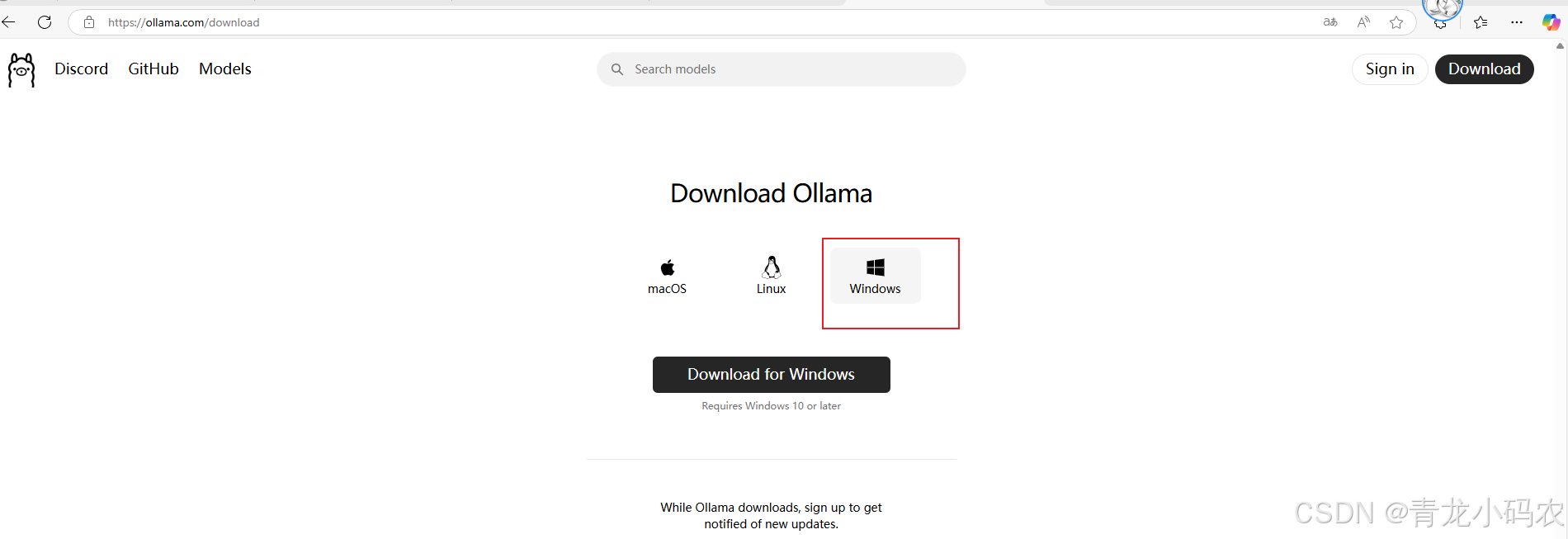Go to the Models page

[x=225, y=69]
